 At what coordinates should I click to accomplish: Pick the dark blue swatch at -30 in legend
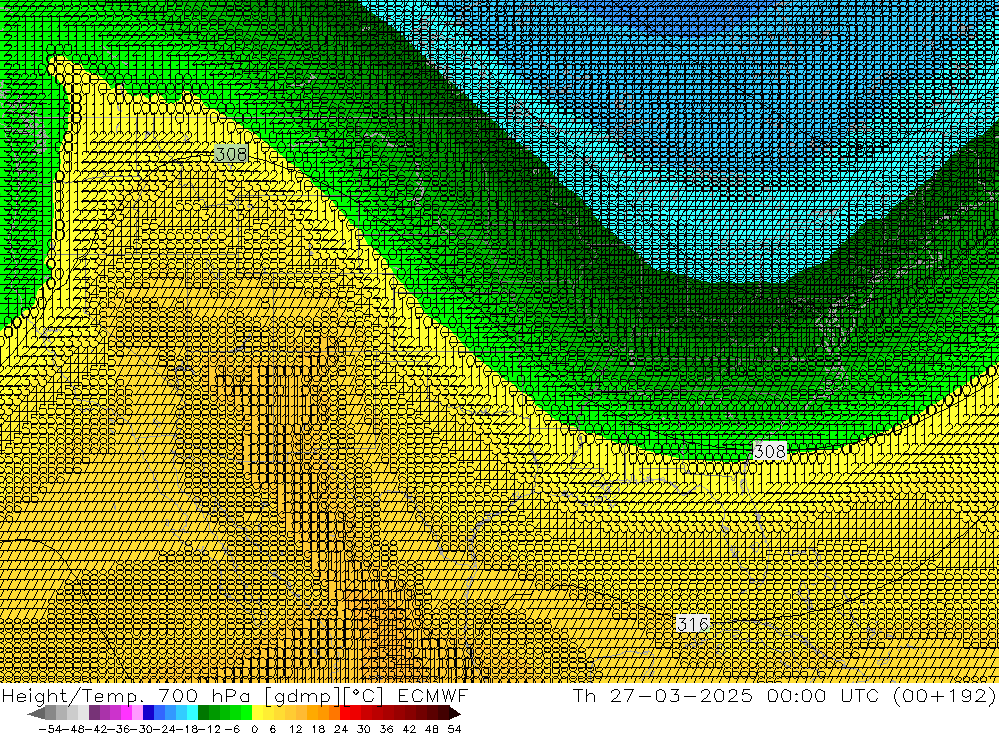(x=149, y=713)
